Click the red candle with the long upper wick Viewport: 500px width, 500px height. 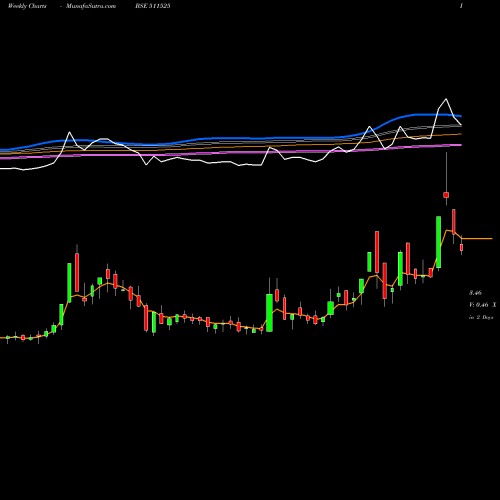446,195
